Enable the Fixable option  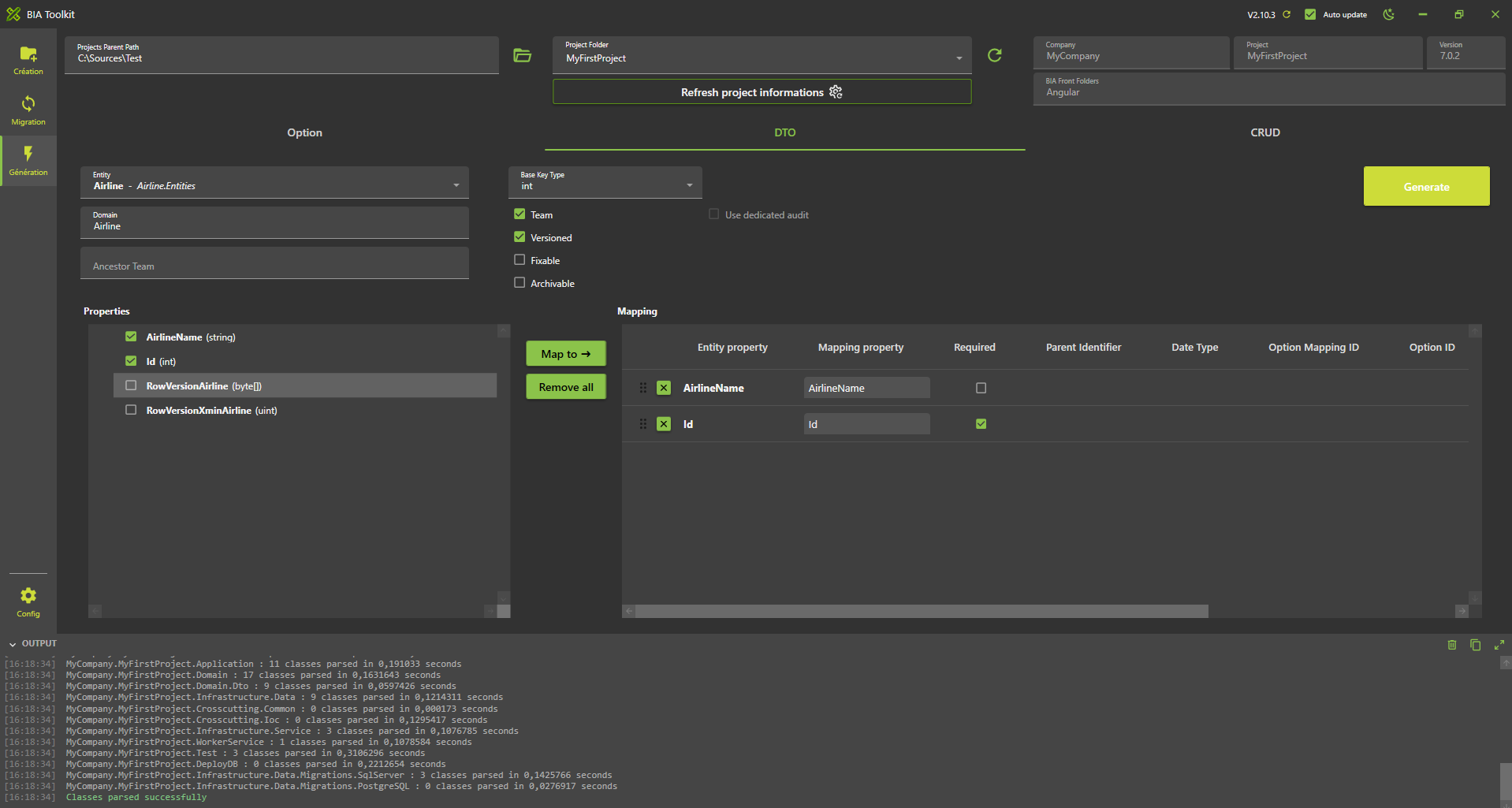click(x=520, y=259)
